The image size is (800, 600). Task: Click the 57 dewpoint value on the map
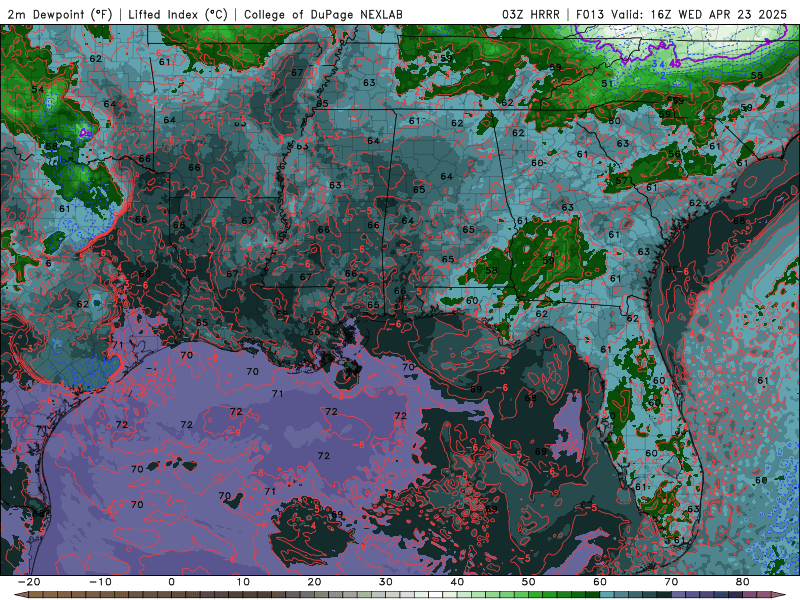[x=621, y=181]
